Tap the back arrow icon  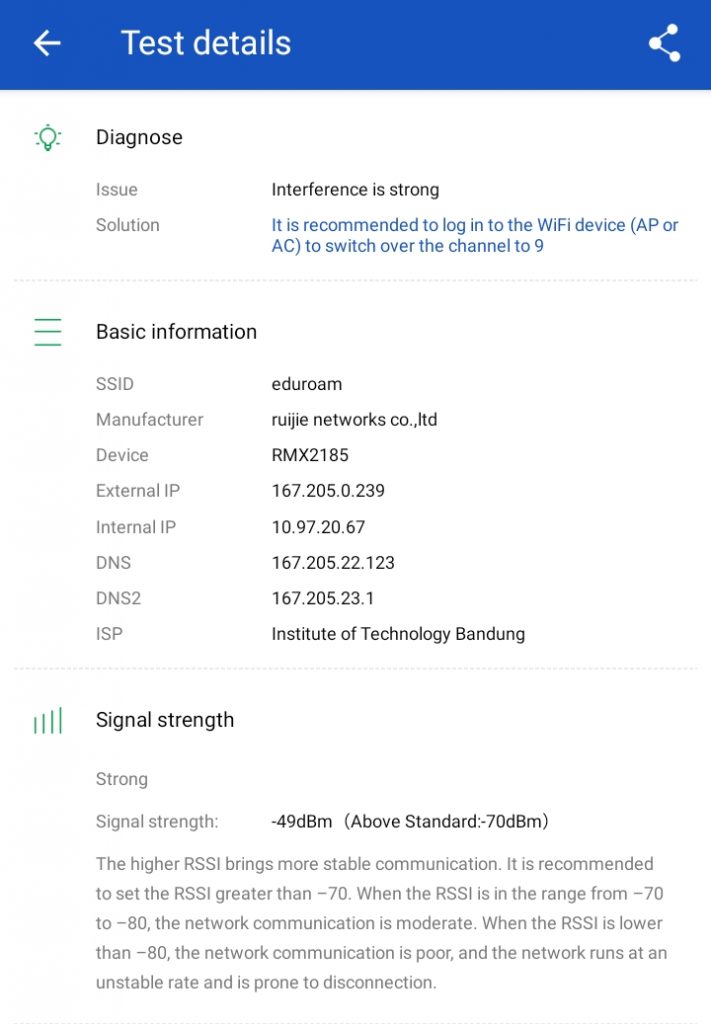(47, 43)
